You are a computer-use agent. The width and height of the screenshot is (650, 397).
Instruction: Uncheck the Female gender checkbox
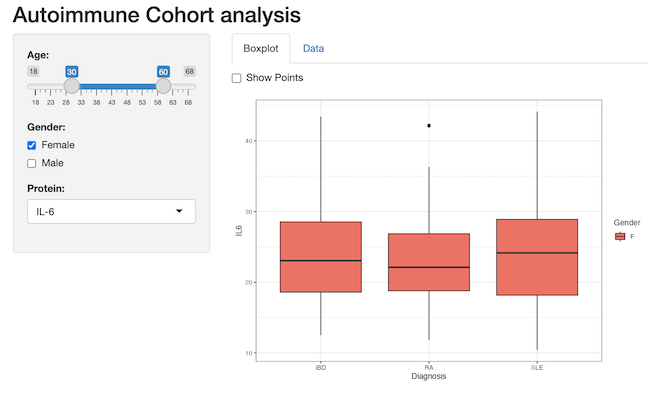(x=32, y=145)
